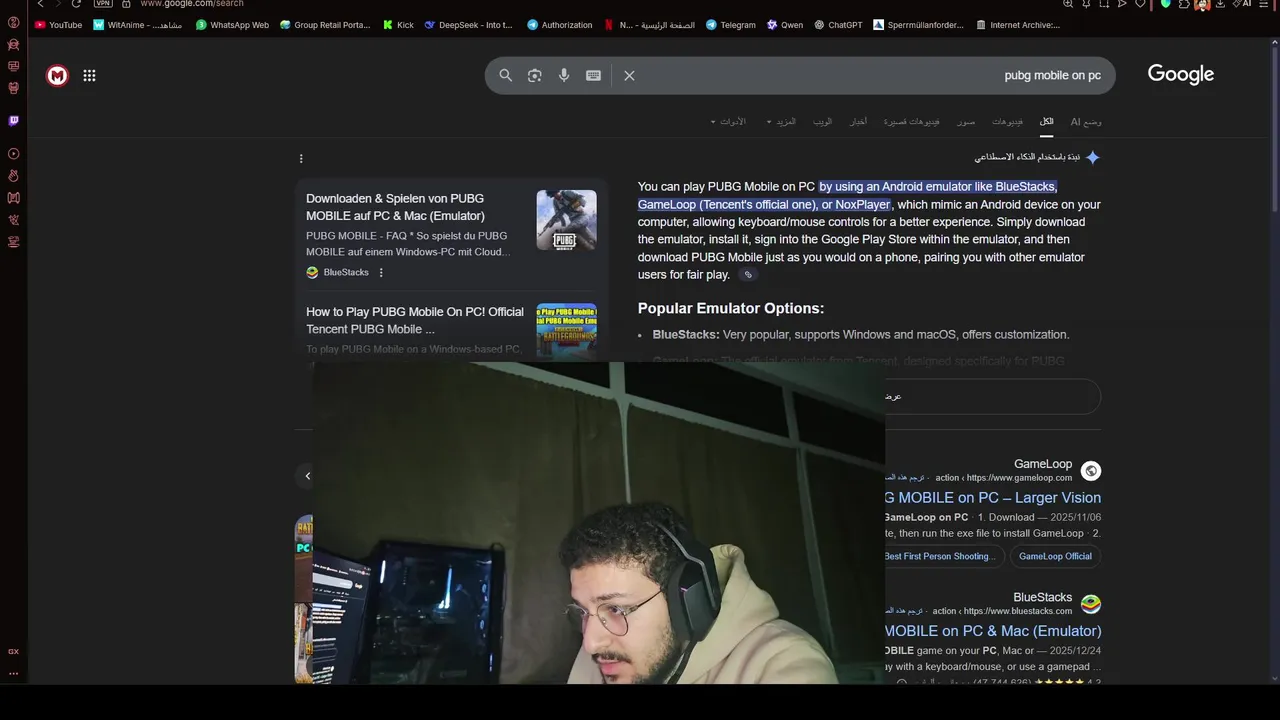Viewport: 1280px width, 720px height.
Task: Open the sidebar three-dot setup menu
Action: (13, 673)
